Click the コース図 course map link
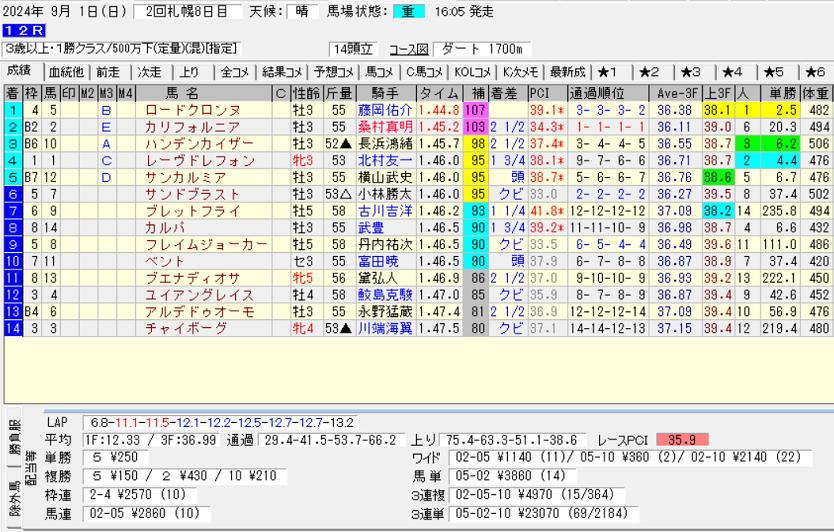Screen dimensions: 834x532 [x=408, y=49]
